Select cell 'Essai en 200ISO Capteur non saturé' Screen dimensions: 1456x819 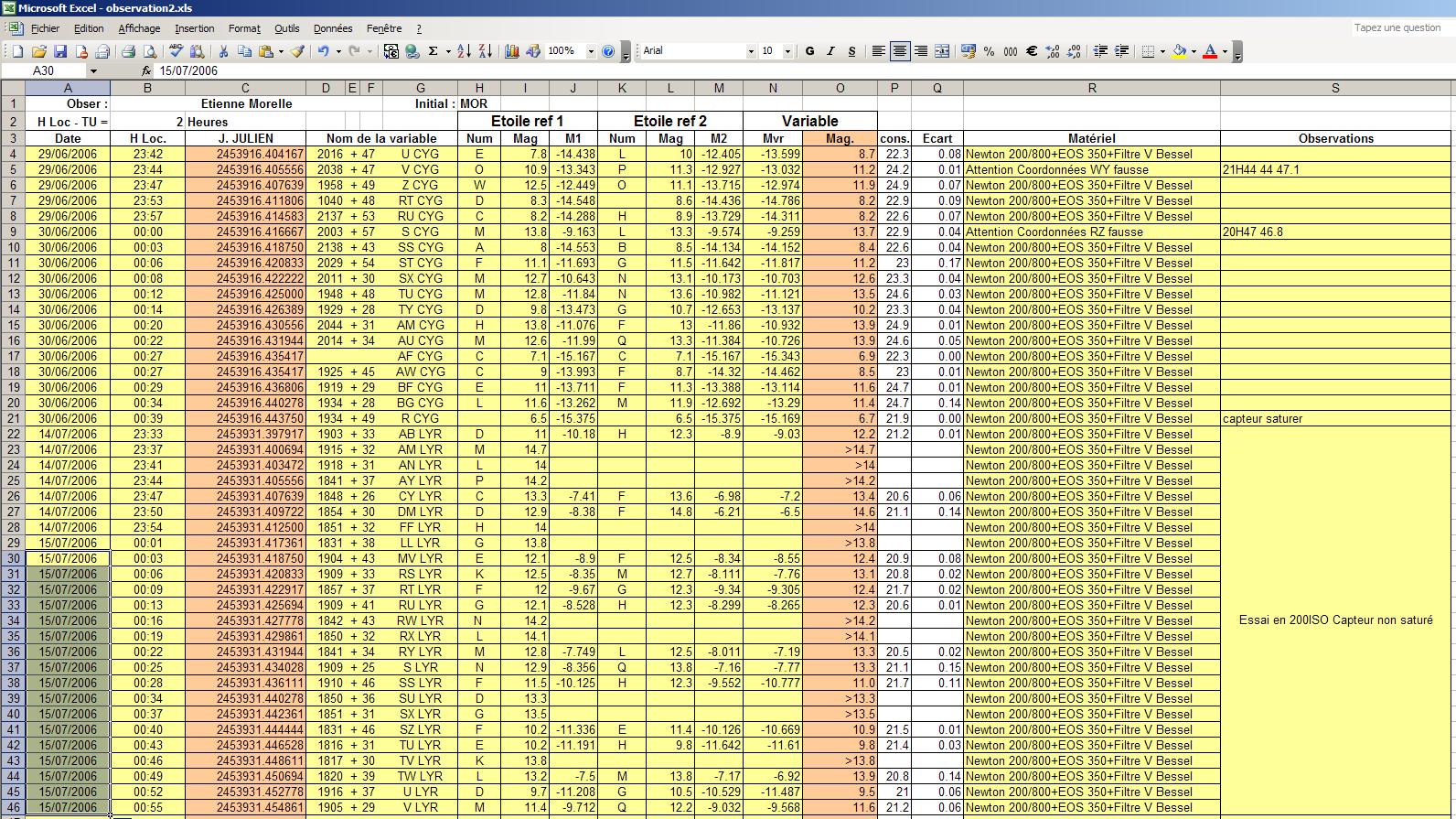click(x=1335, y=620)
